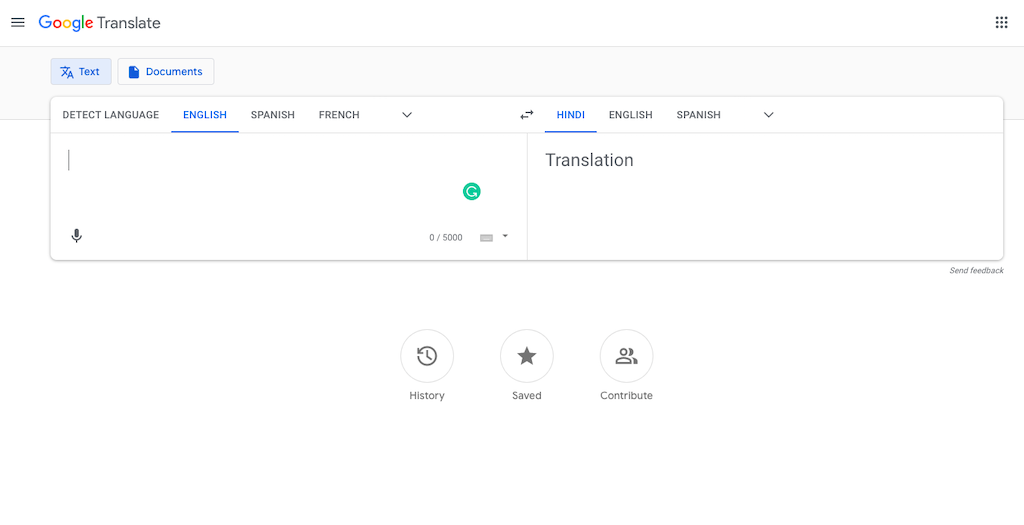Swap source and target languages
The image size is (1024, 525).
526,115
